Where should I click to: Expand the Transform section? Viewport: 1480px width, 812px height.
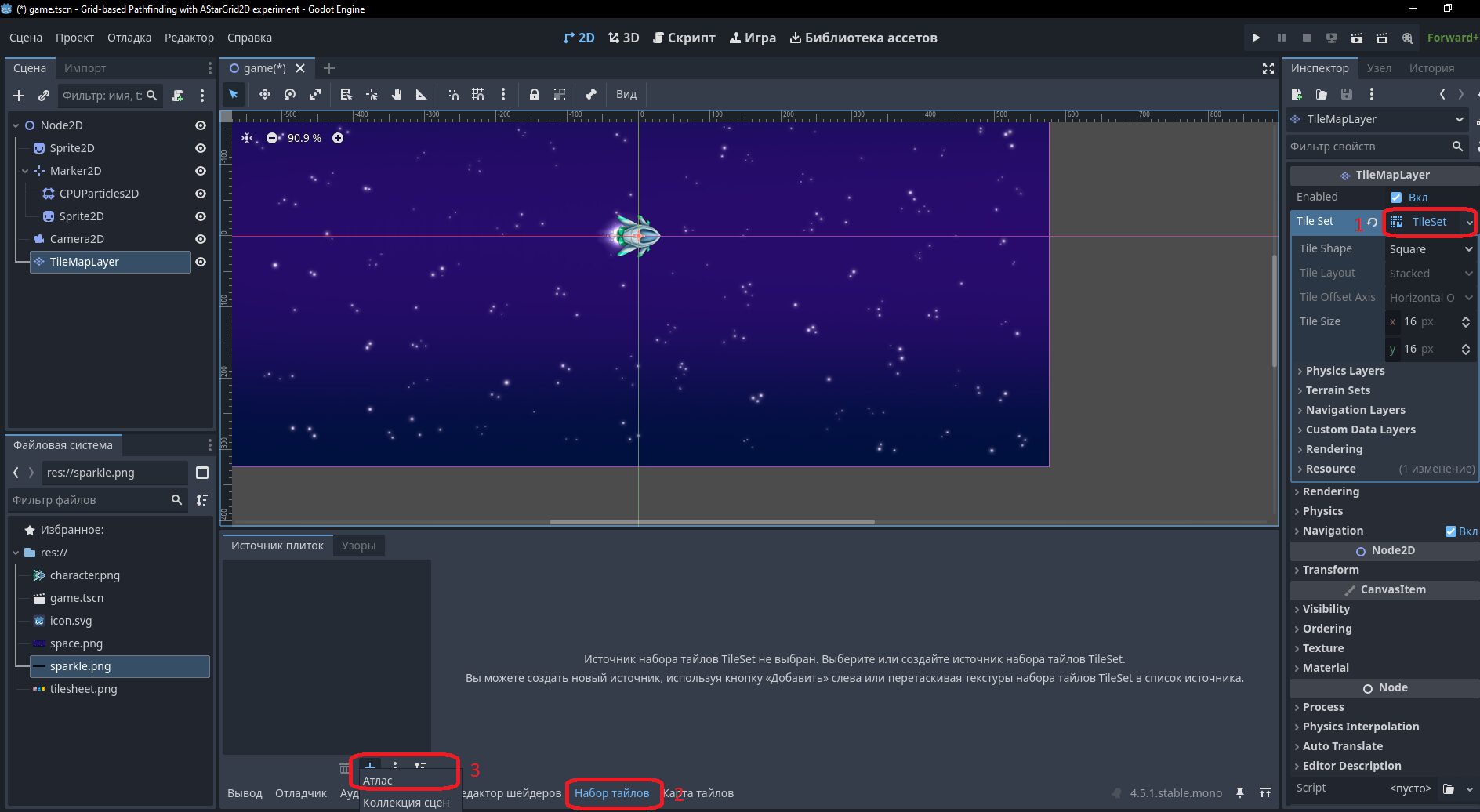(1331, 570)
